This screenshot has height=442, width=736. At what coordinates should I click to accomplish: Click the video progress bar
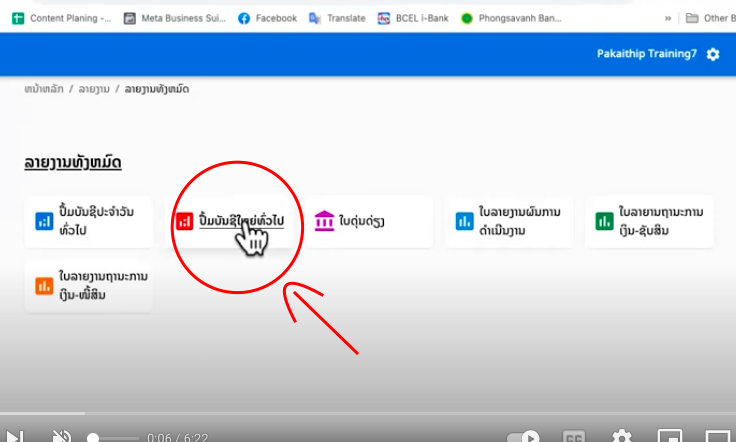click(x=368, y=413)
